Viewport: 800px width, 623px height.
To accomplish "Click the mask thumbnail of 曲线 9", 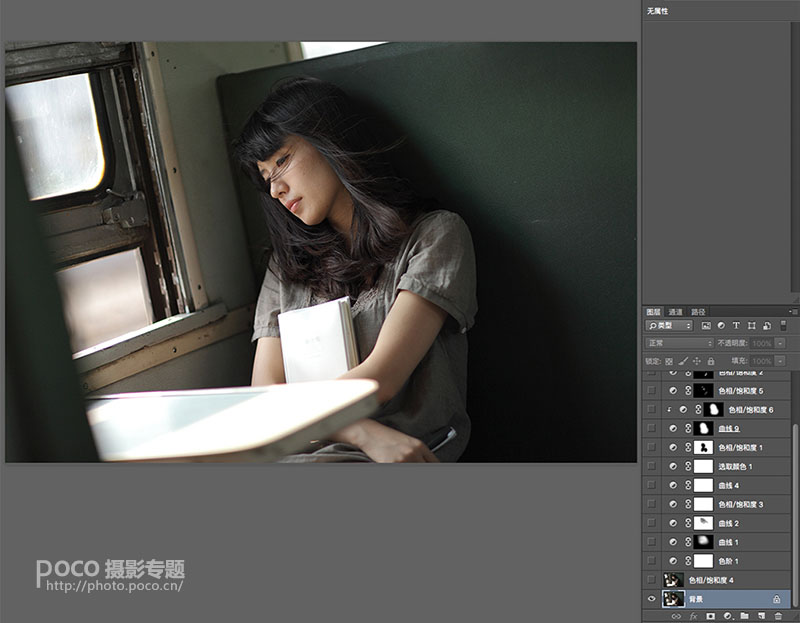I will coord(704,429).
